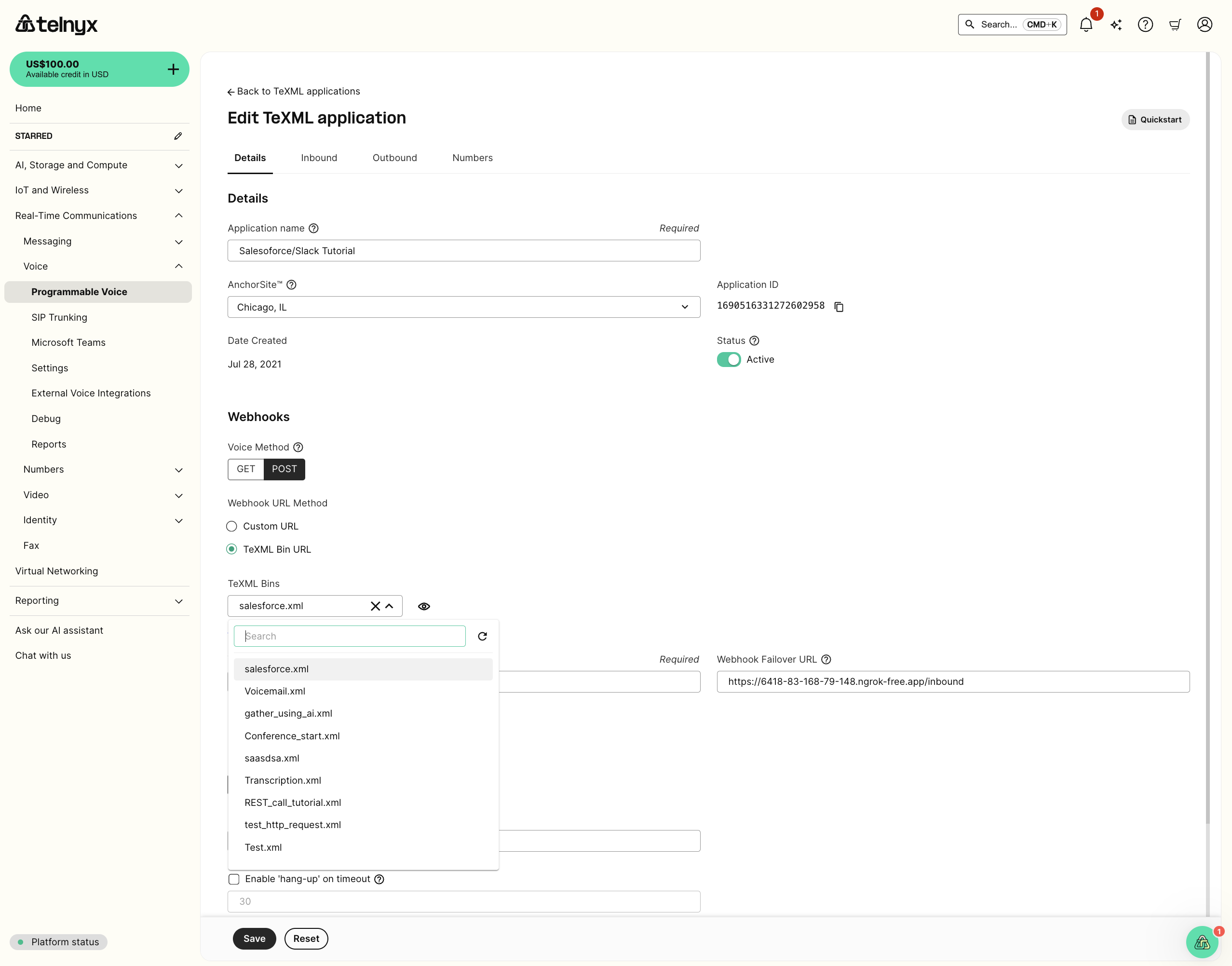The image size is (1232, 966).
Task: Select the Custom URL radio button
Action: pyautogui.click(x=231, y=526)
